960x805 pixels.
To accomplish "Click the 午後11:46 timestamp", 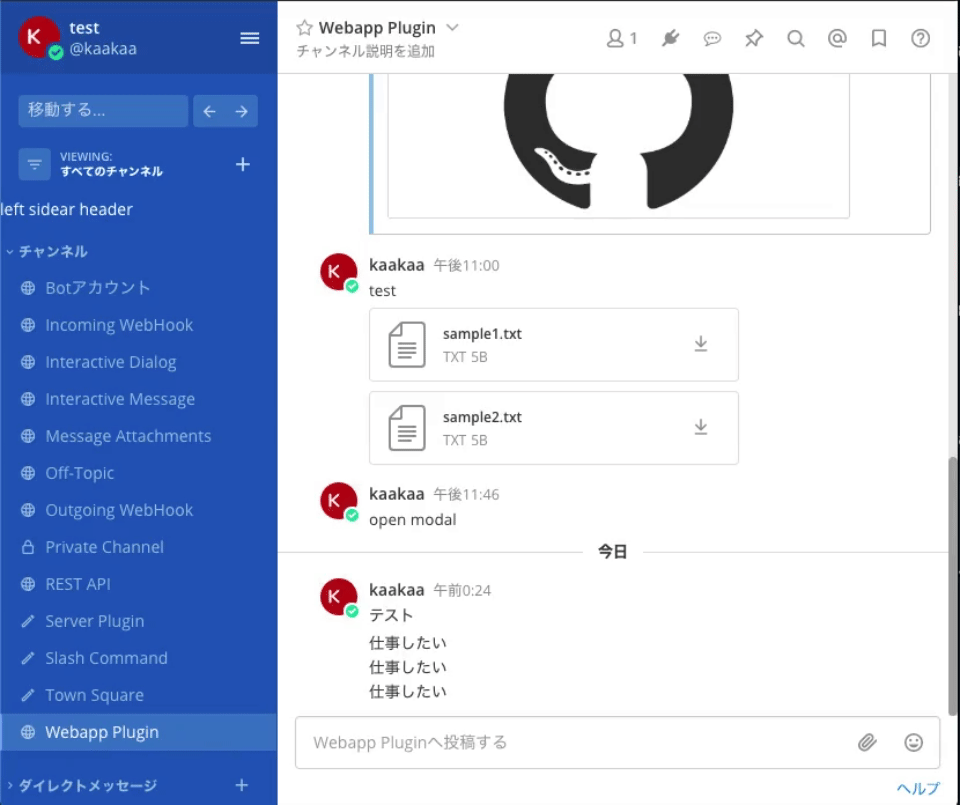I will 467,495.
